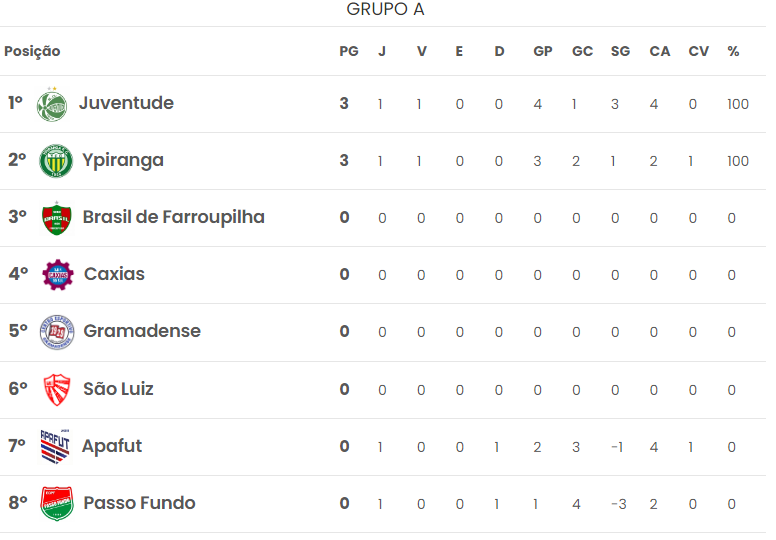Click the Passo Fundo team badge
The image size is (776, 540).
click(x=57, y=503)
